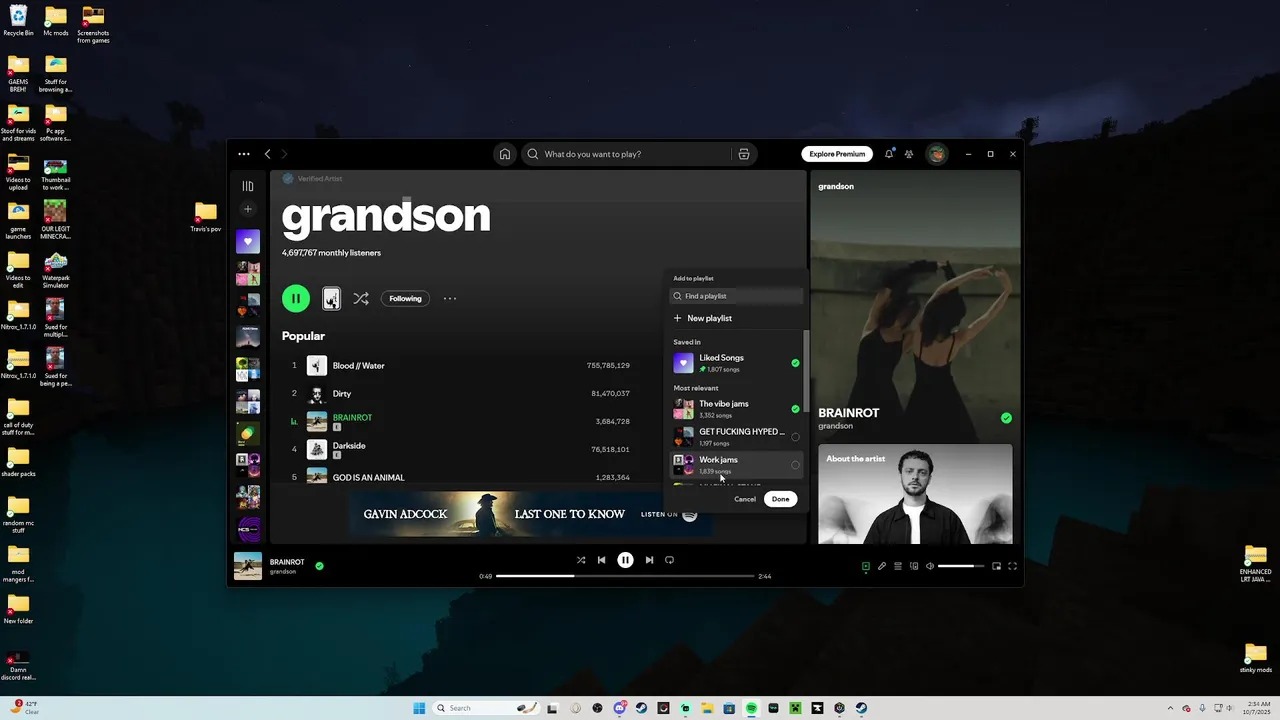Viewport: 1280px width, 720px height.
Task: Open the About the artist card
Action: click(915, 494)
